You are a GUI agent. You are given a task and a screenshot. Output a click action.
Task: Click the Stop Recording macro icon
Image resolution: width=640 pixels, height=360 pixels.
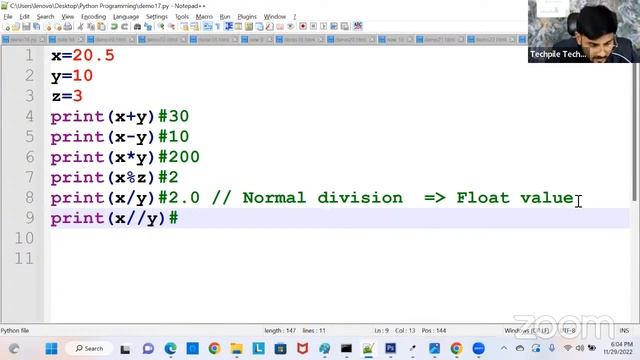pos(313,27)
